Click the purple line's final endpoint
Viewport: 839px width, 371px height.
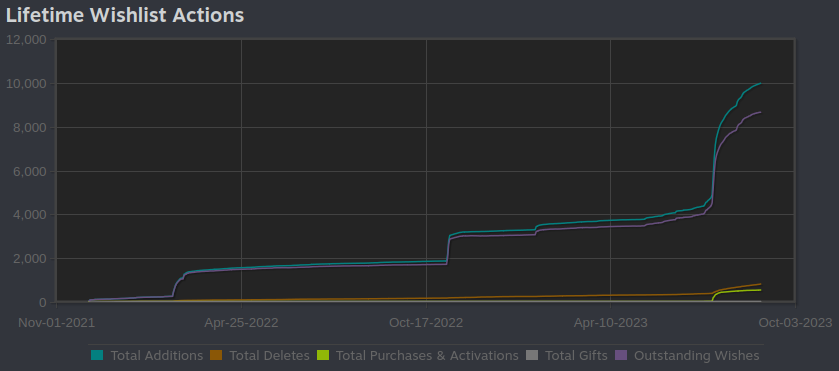[x=760, y=112]
